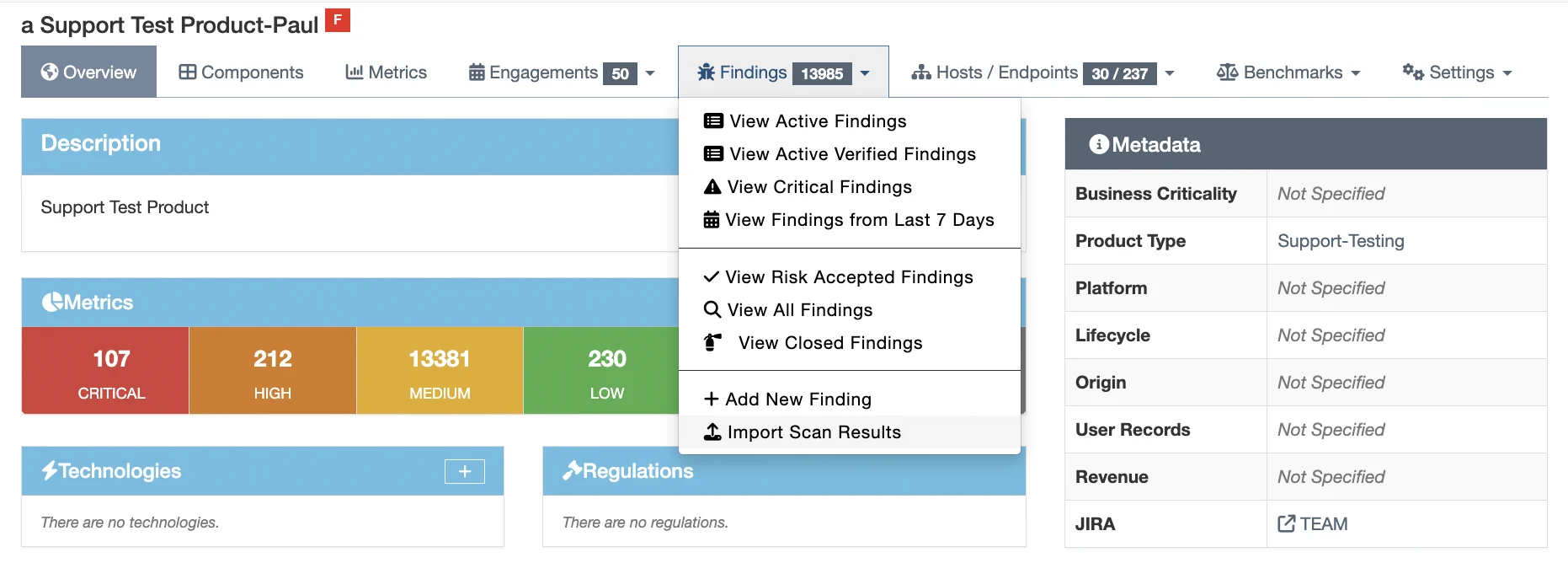Add a technology with the plus button
1568x563 pixels.
coord(464,471)
